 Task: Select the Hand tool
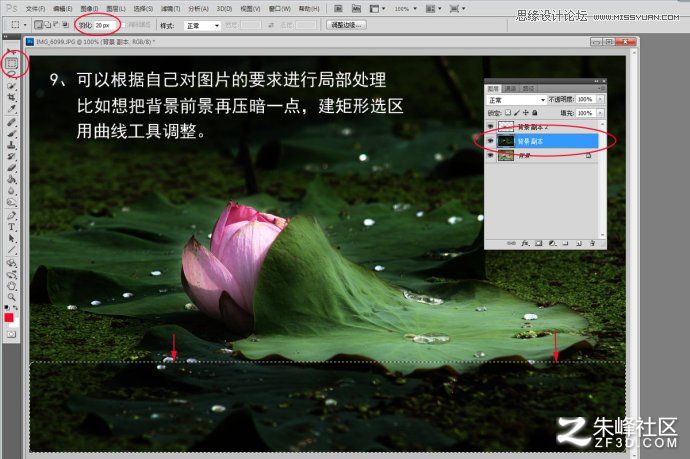pos(11,286)
